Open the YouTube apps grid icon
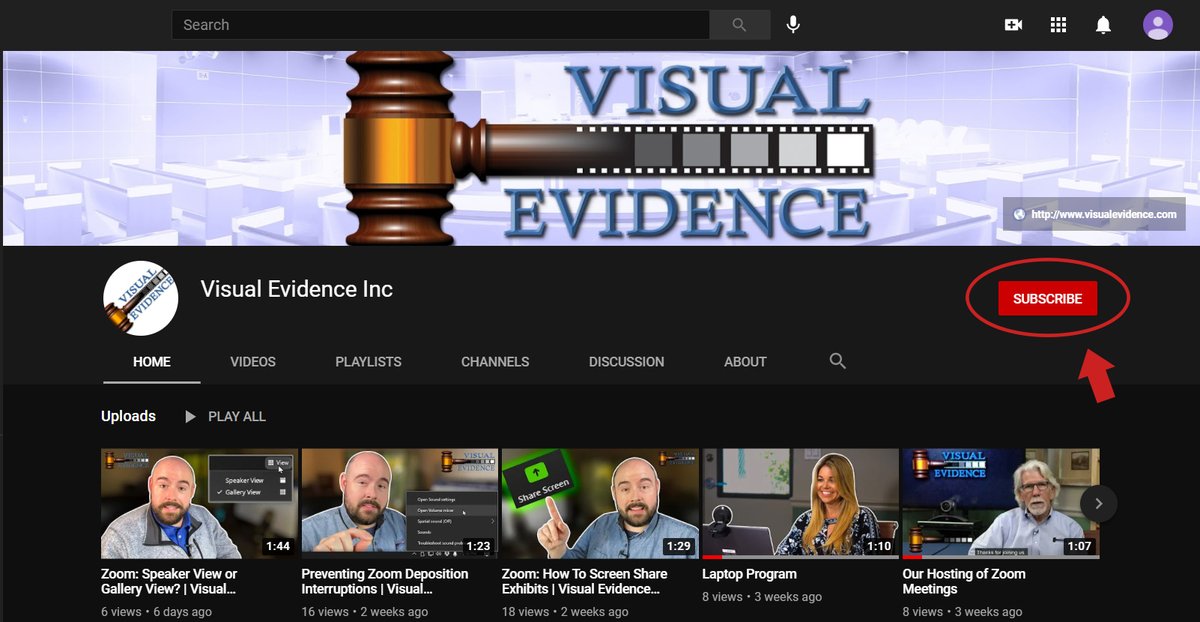 click(1058, 25)
